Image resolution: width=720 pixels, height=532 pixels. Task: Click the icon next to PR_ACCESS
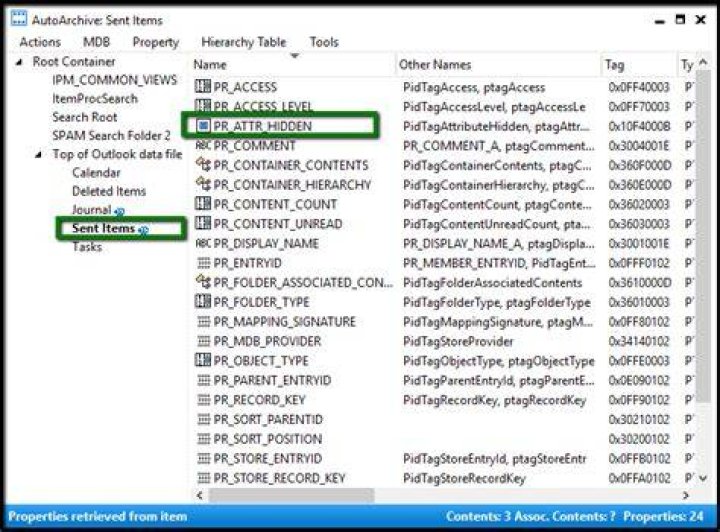pyautogui.click(x=203, y=86)
